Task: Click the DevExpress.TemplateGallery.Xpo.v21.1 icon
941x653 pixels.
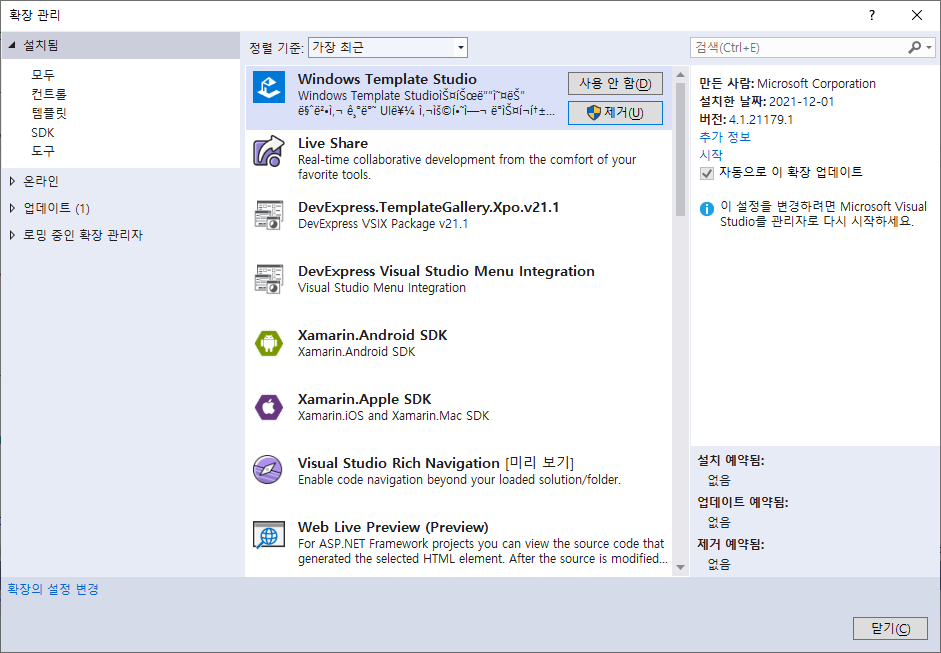Action: 268,215
